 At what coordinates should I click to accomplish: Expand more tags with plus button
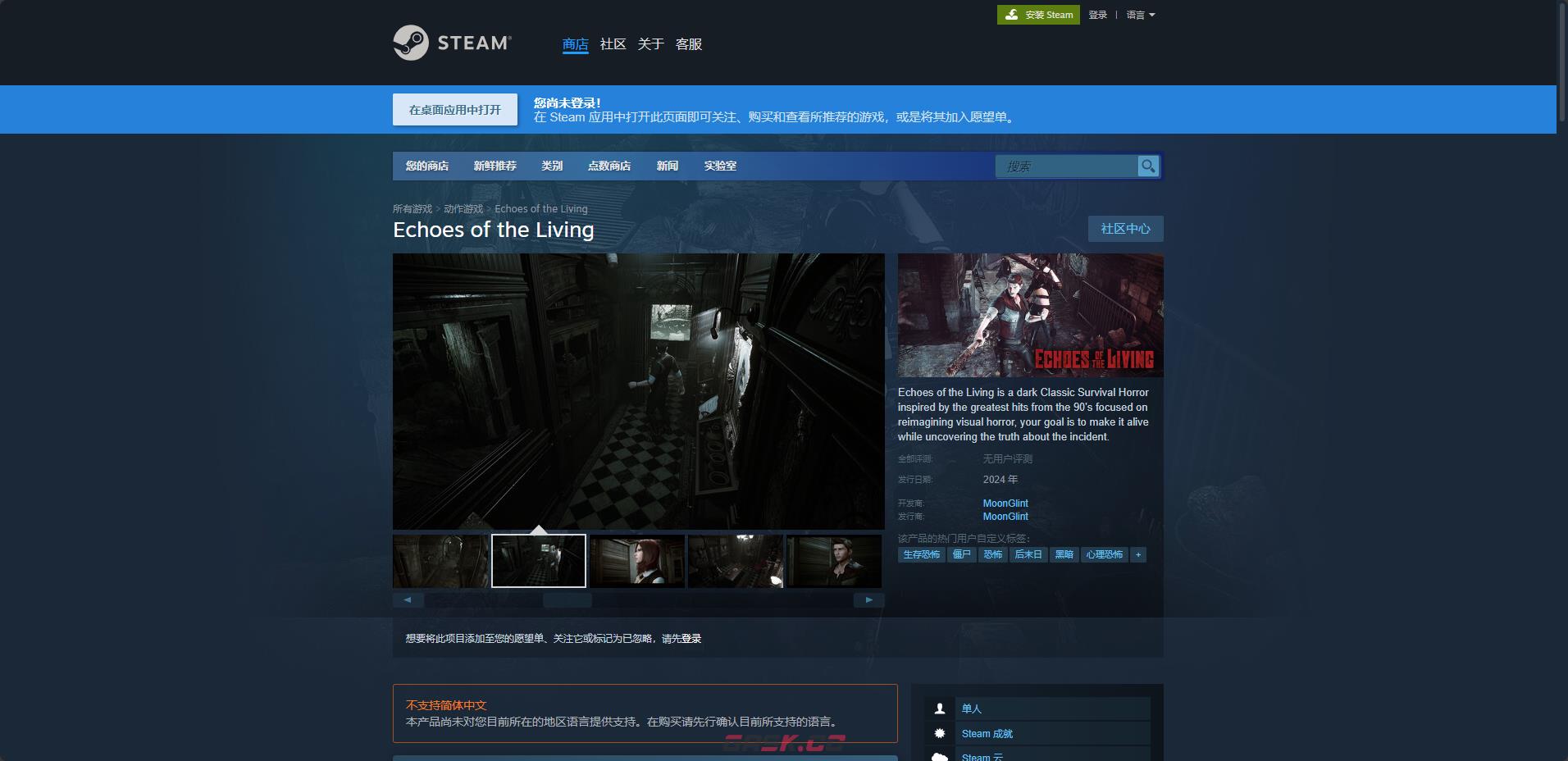coord(1137,555)
